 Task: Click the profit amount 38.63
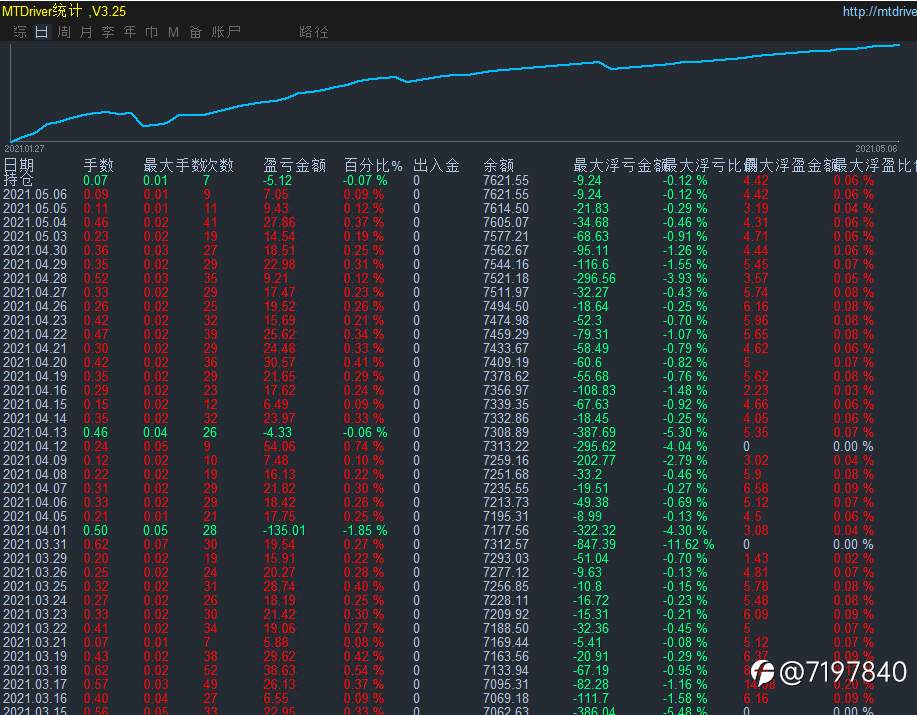[280, 671]
